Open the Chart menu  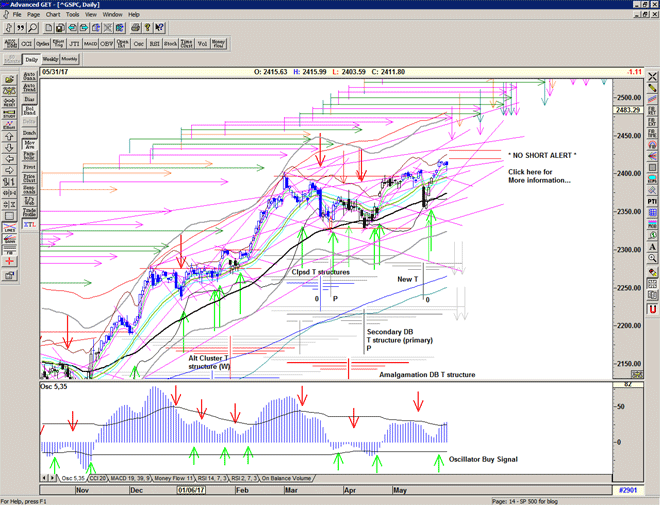pos(53,15)
